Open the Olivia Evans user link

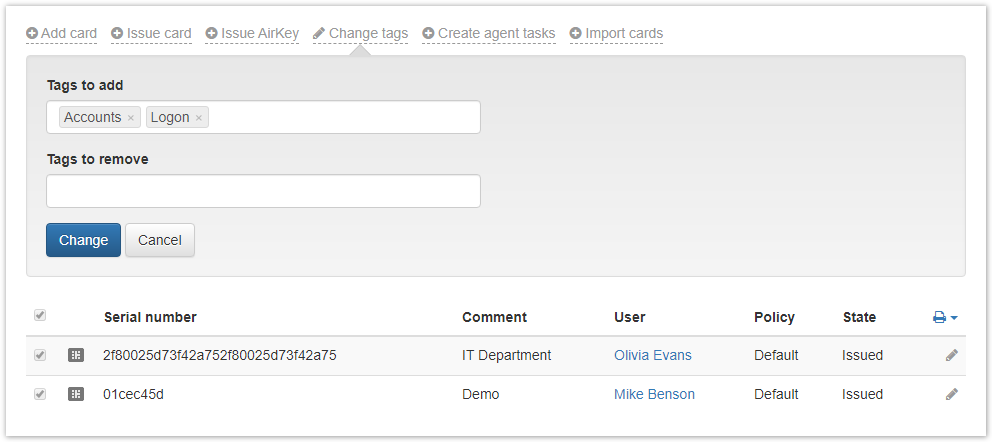[652, 355]
